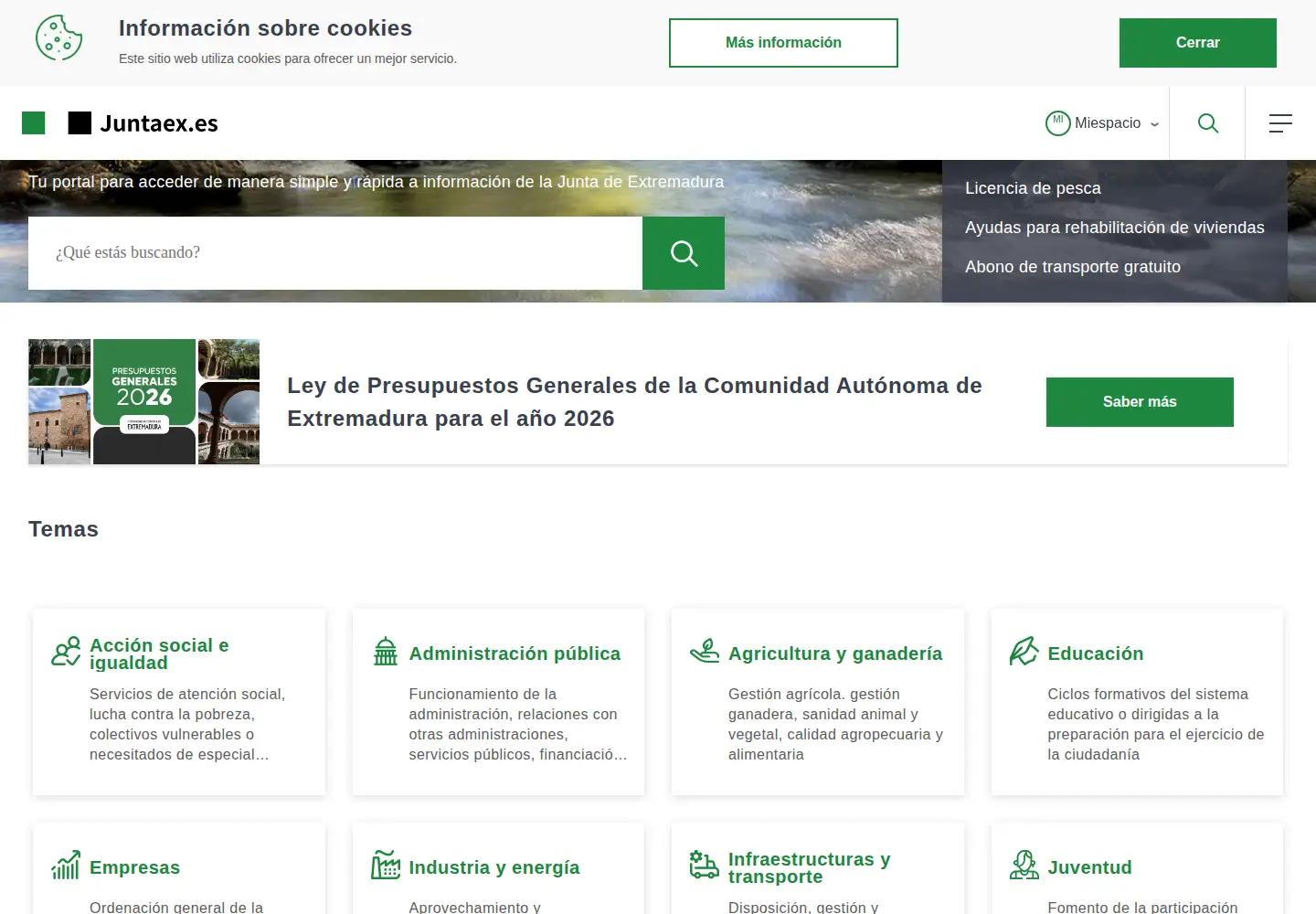Expand the Miespacio dropdown arrow
The height and width of the screenshot is (914, 1316).
coord(1154,123)
